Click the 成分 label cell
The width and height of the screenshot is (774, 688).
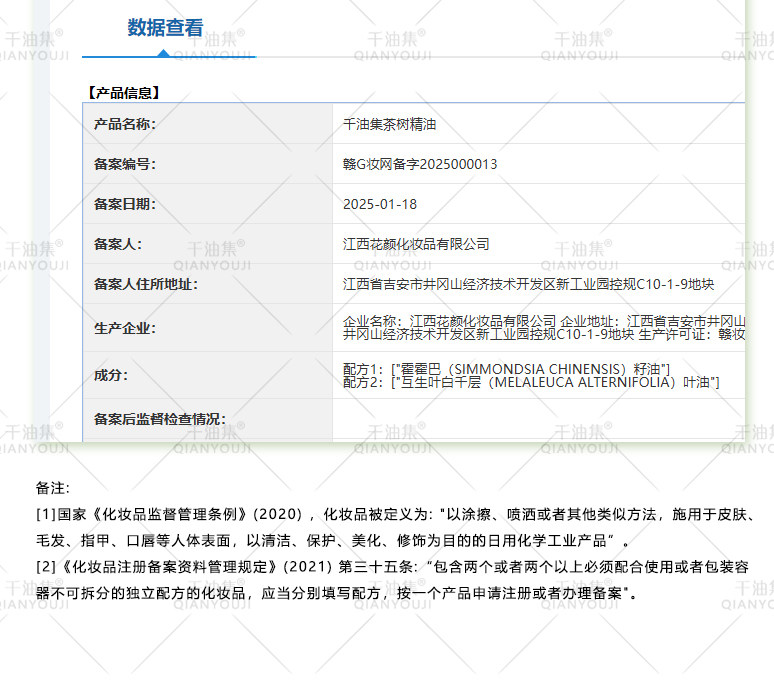point(208,375)
